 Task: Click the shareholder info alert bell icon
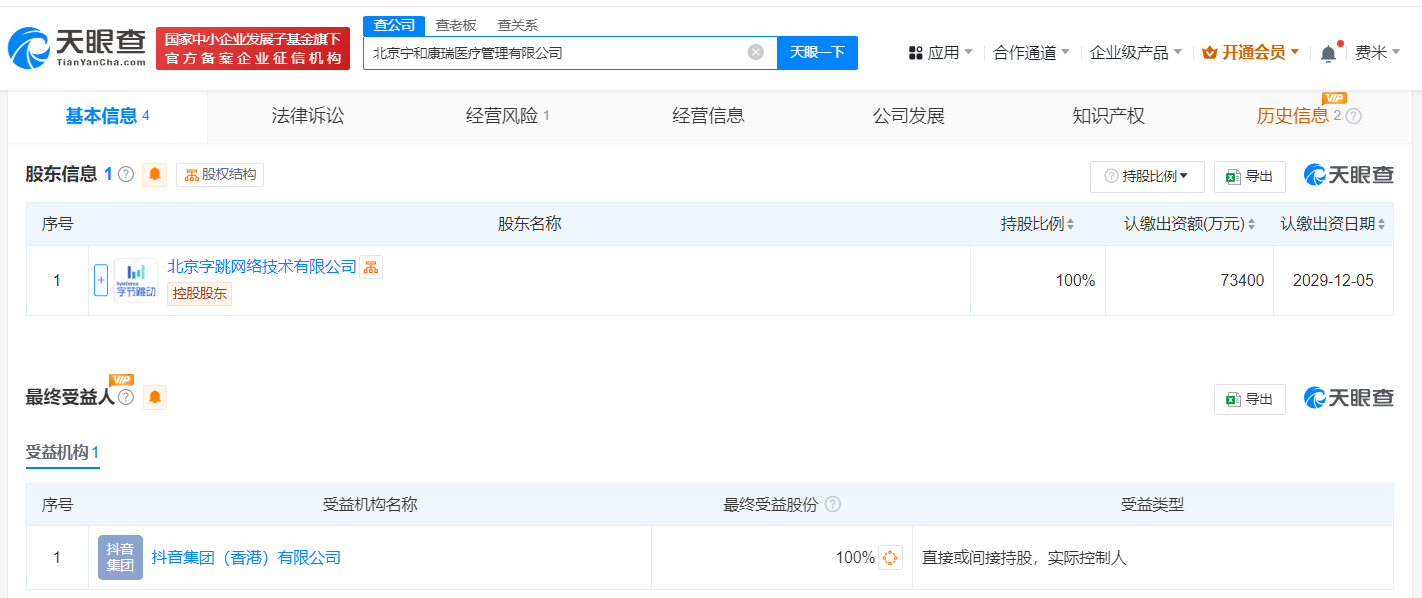155,175
